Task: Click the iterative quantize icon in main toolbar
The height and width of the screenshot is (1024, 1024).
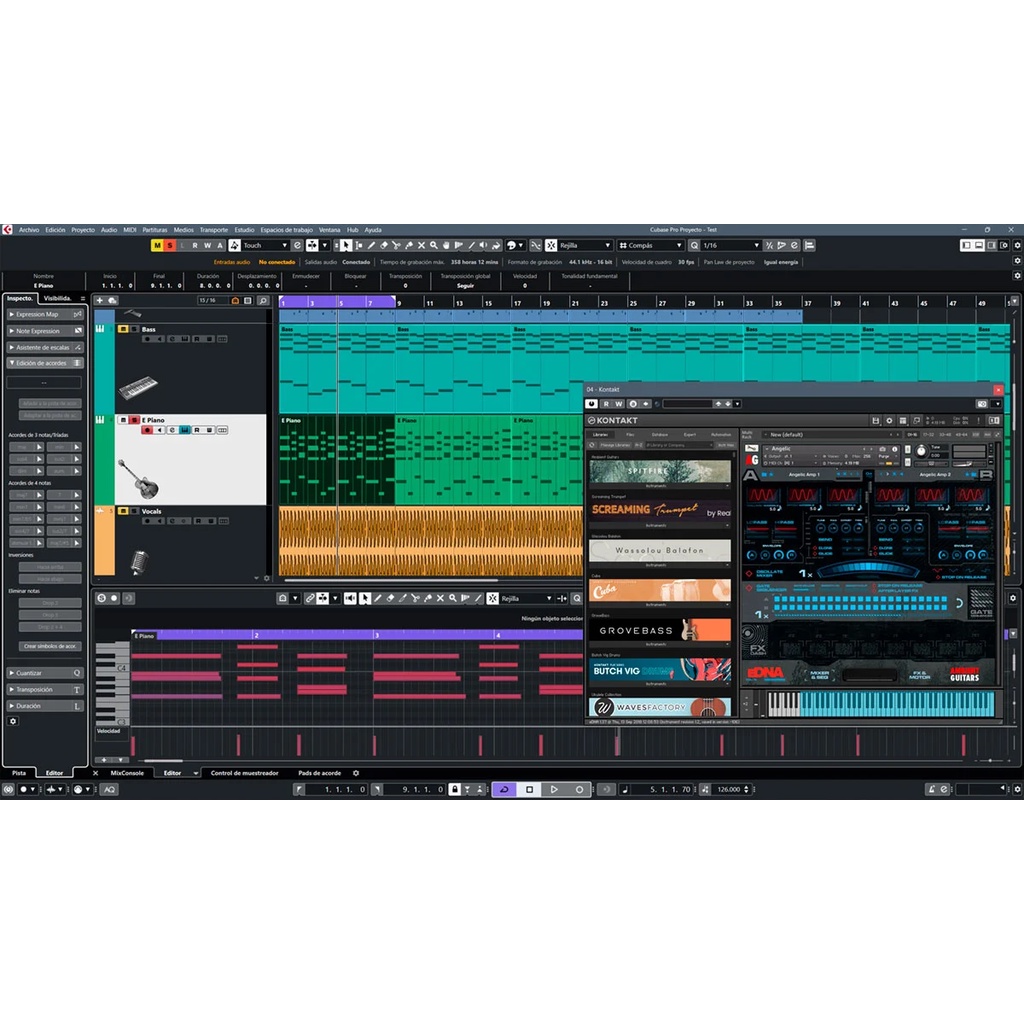Action: coord(769,246)
